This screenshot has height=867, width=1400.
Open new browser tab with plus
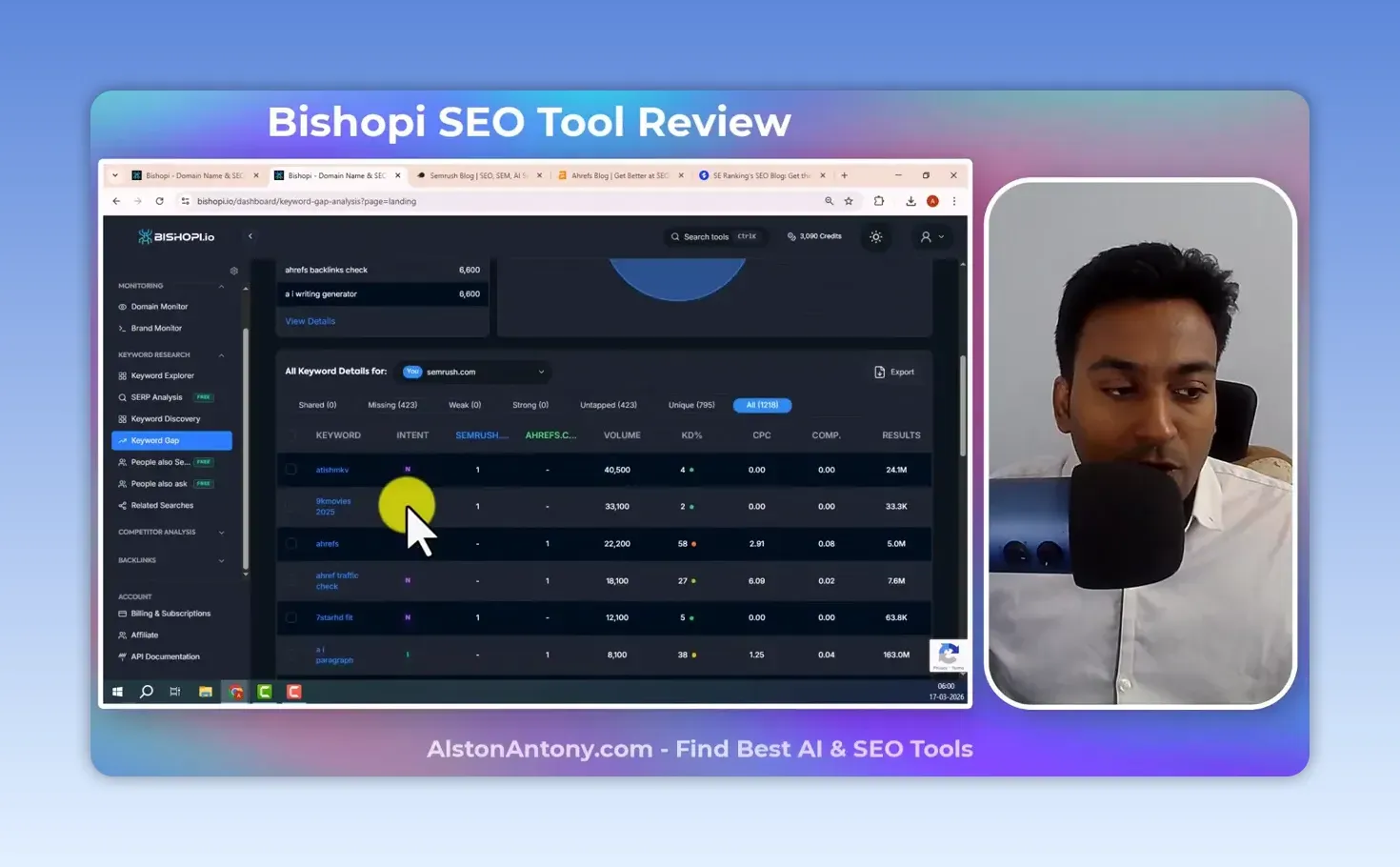pos(844,175)
